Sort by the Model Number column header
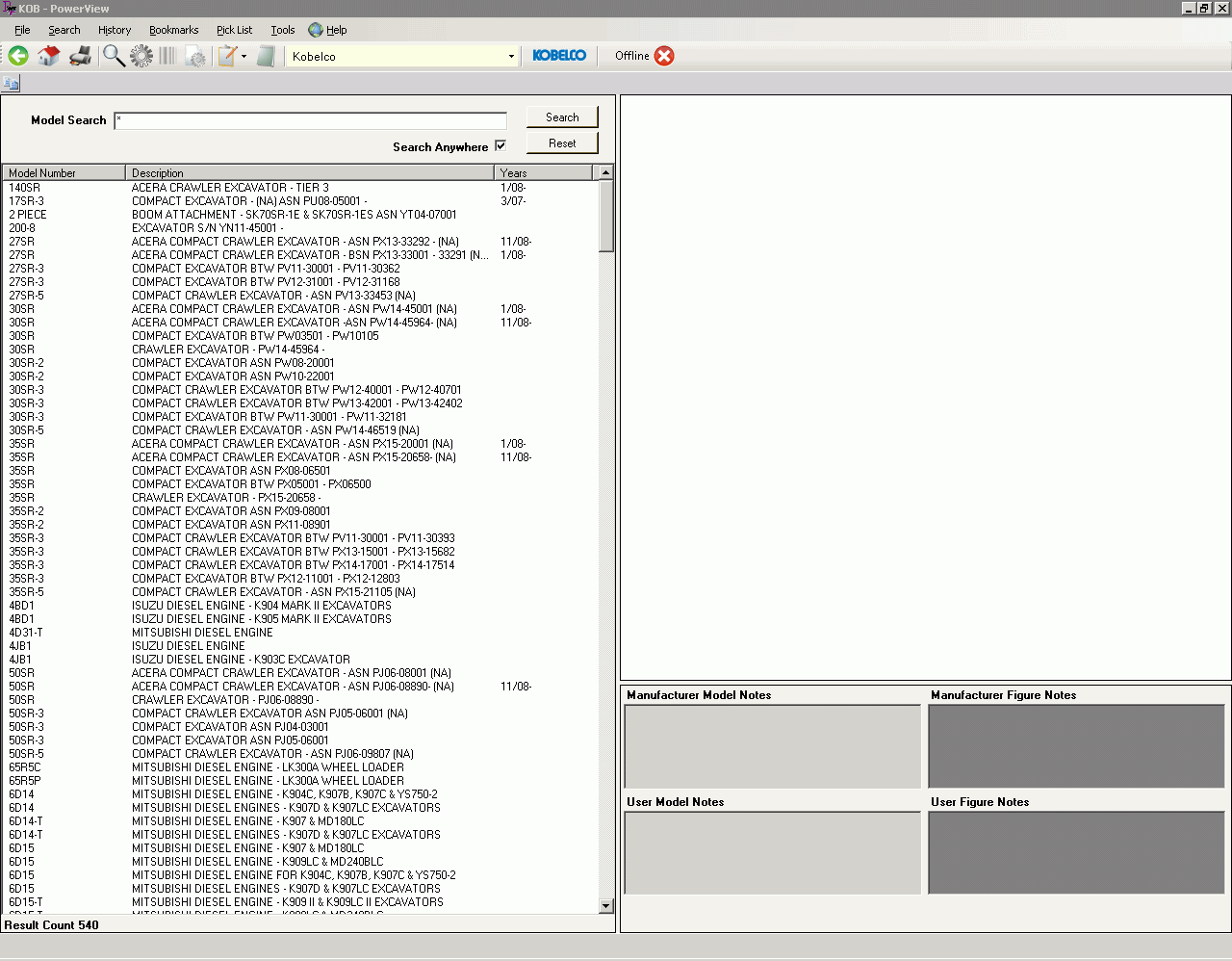 click(x=64, y=172)
